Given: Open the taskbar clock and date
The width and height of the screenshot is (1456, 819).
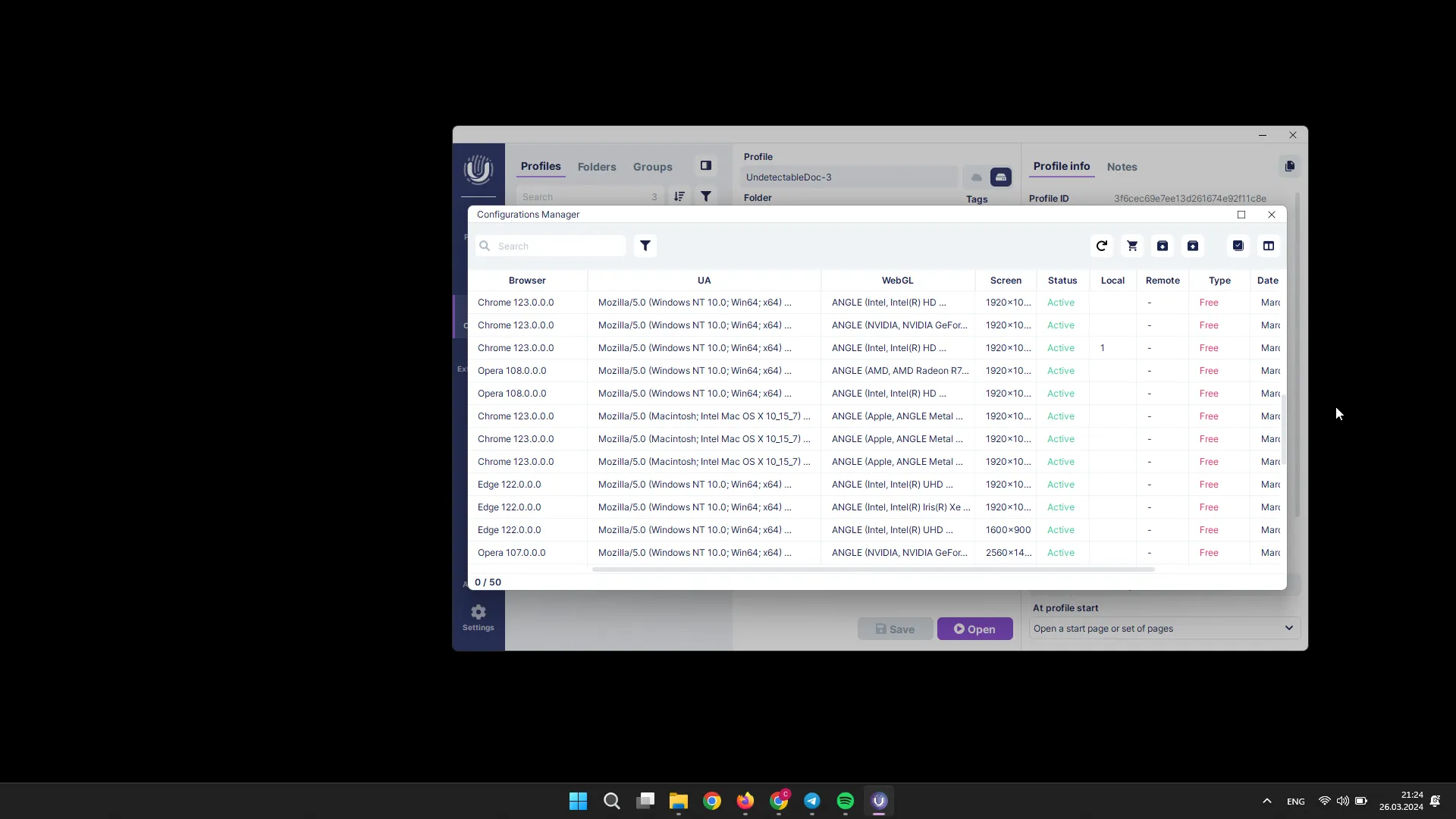Looking at the screenshot, I should point(1401,801).
